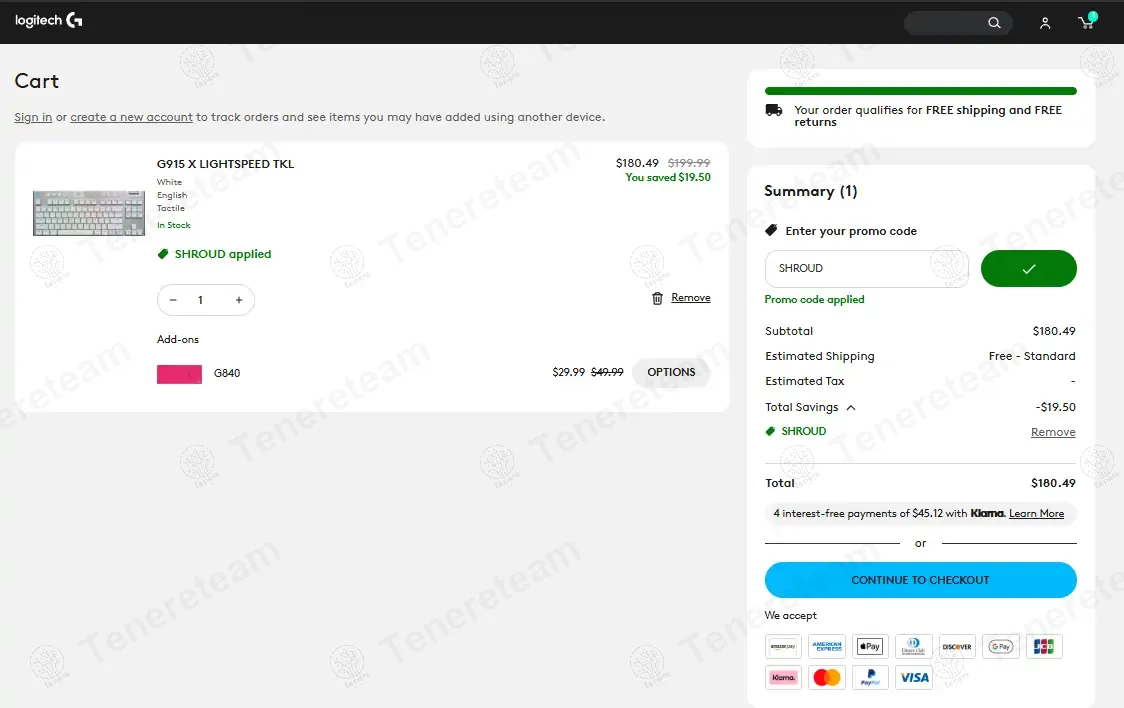The image size is (1124, 708).
Task: Open OPTIONS for G840 add-on
Action: pos(671,372)
